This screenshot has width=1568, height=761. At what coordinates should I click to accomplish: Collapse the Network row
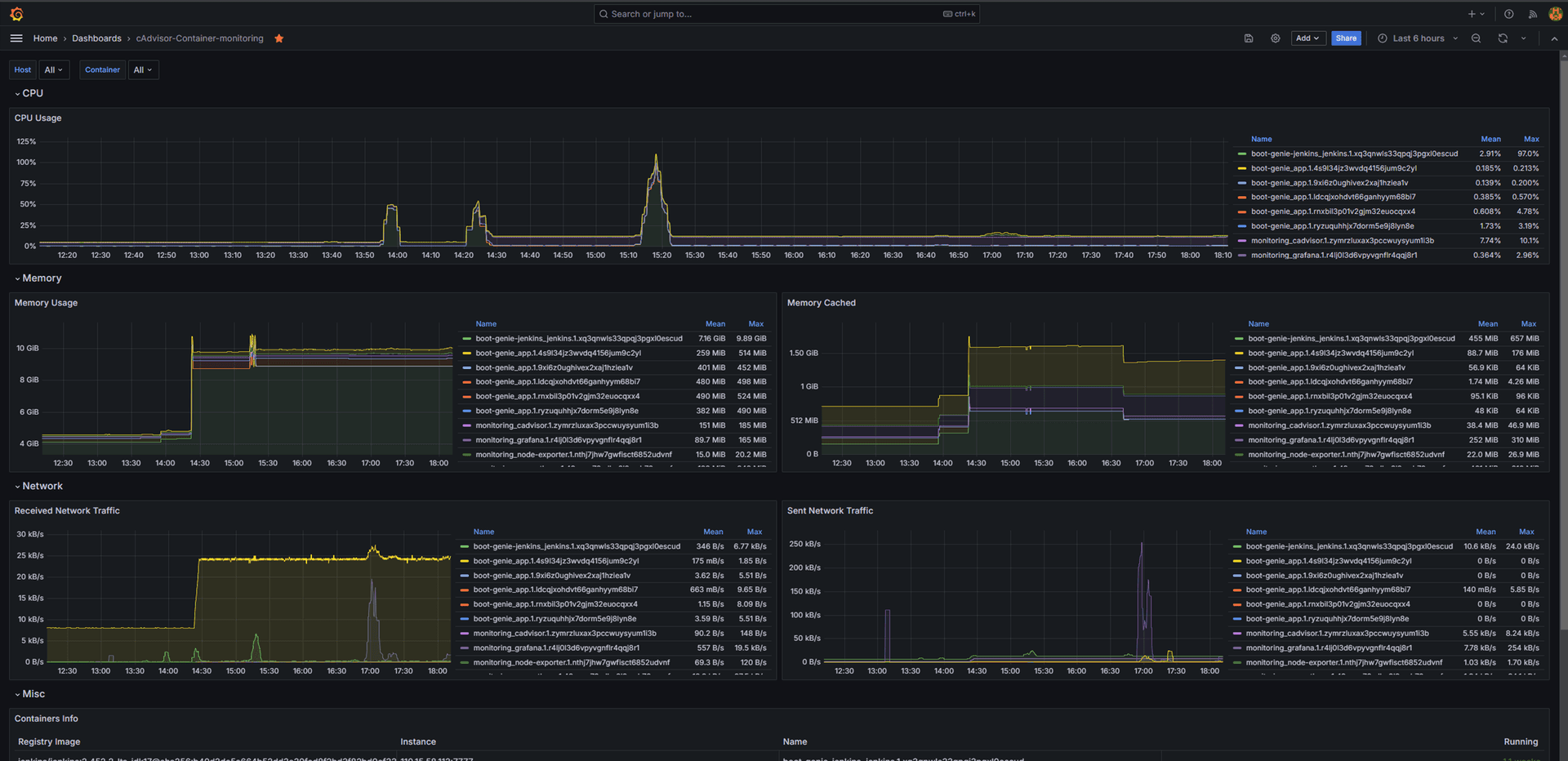tap(38, 487)
